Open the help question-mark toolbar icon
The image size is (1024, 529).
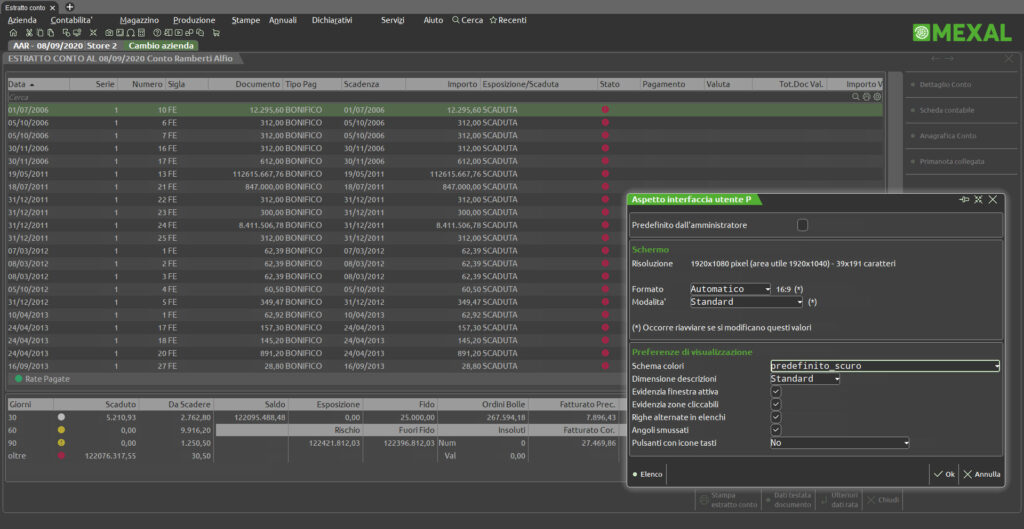coord(157,33)
